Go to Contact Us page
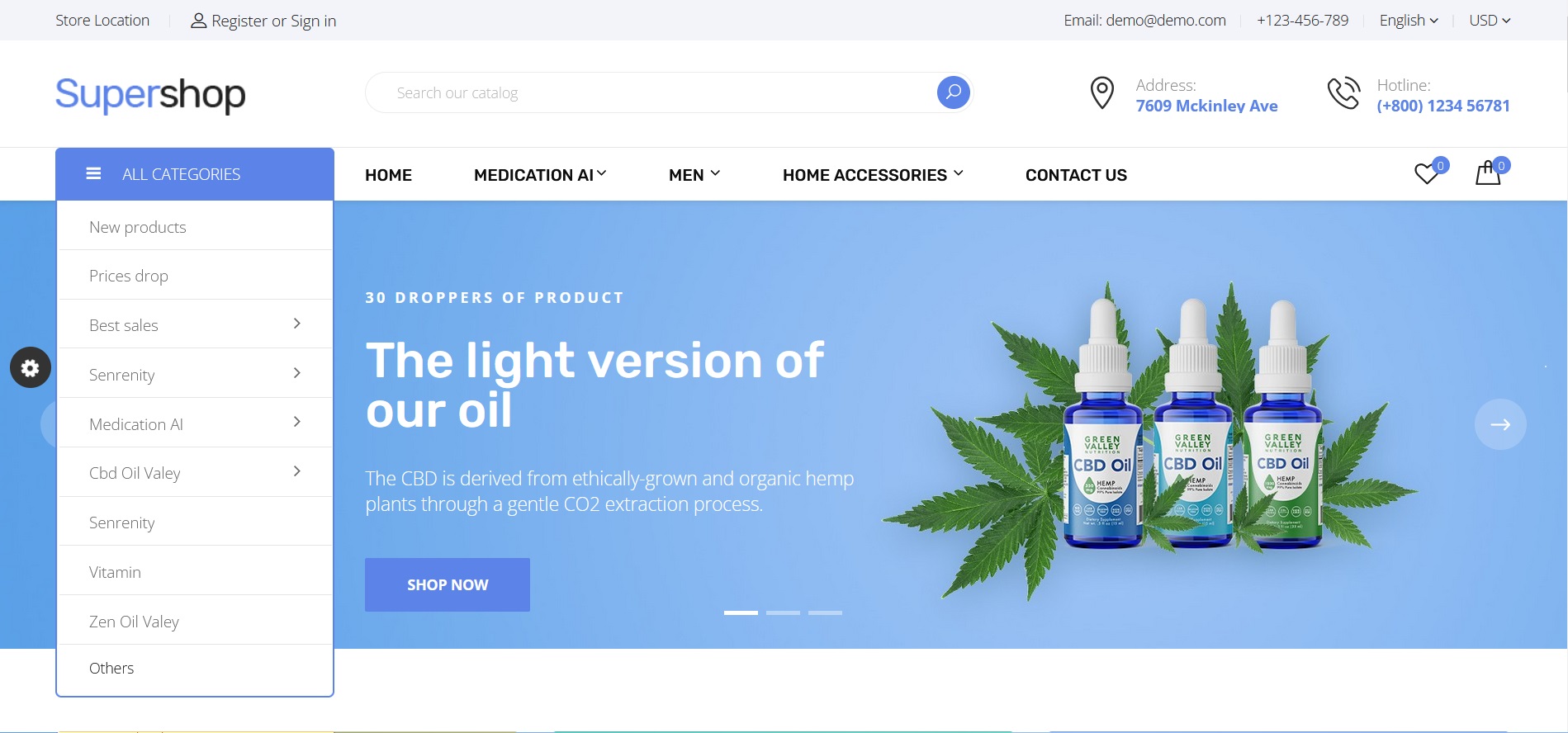 pyautogui.click(x=1076, y=175)
